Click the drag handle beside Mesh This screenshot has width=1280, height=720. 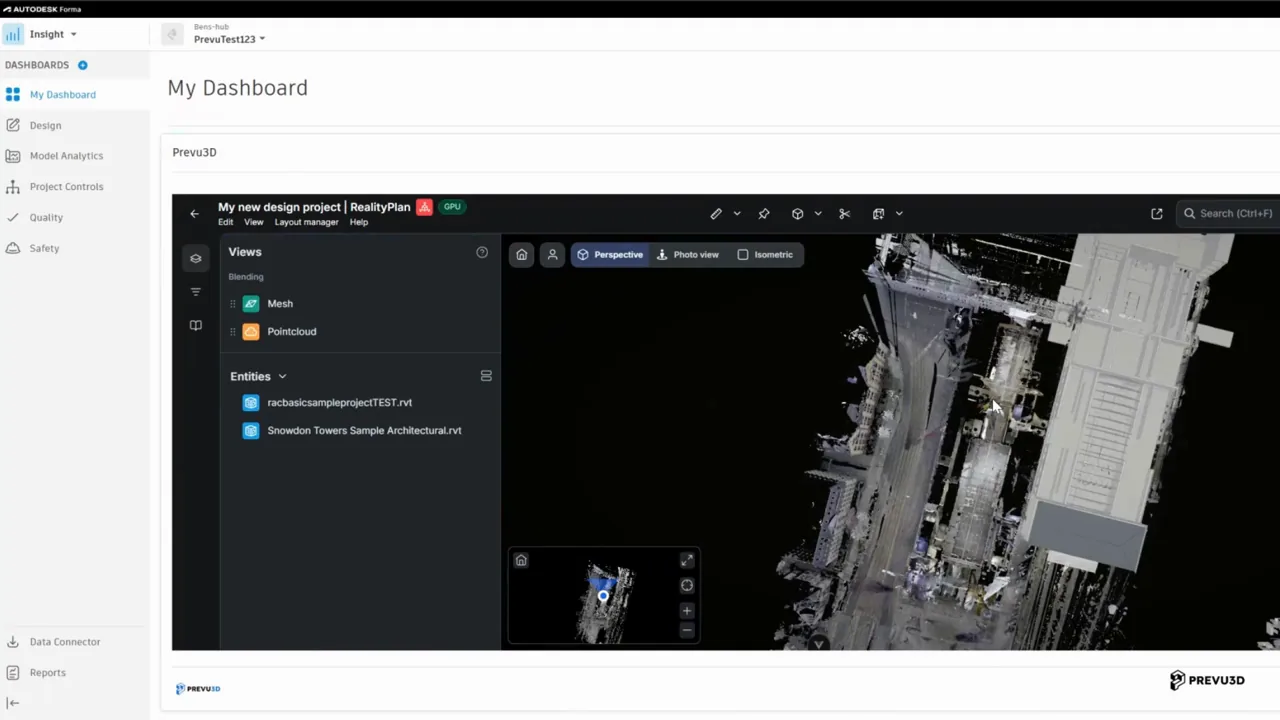tap(233, 303)
